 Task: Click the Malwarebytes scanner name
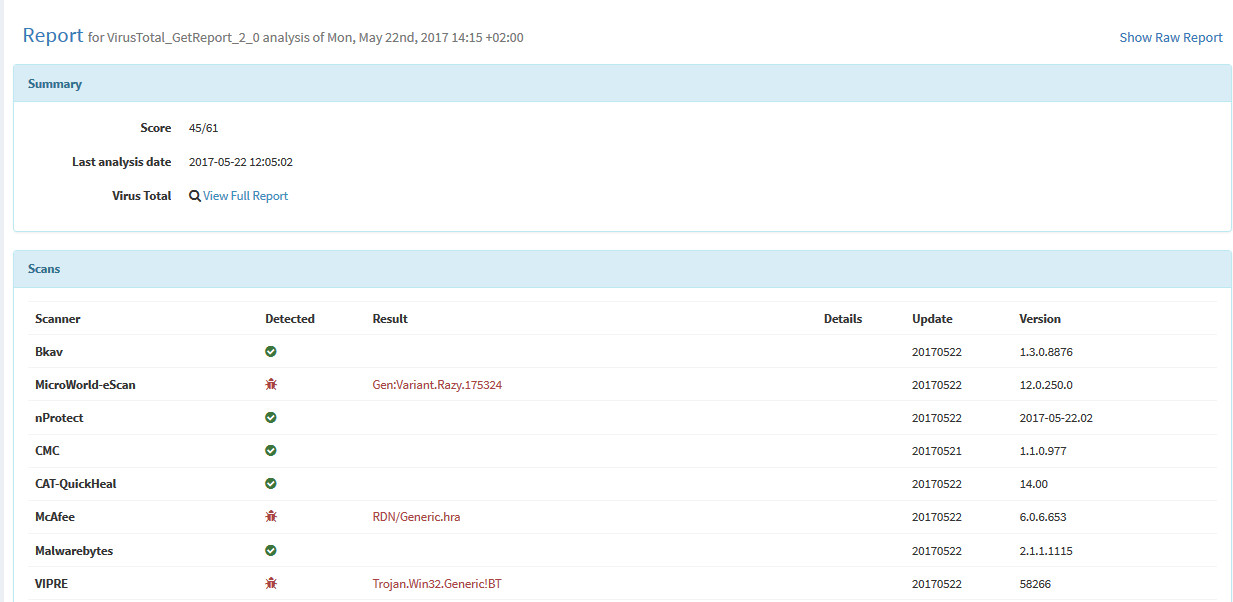[74, 551]
